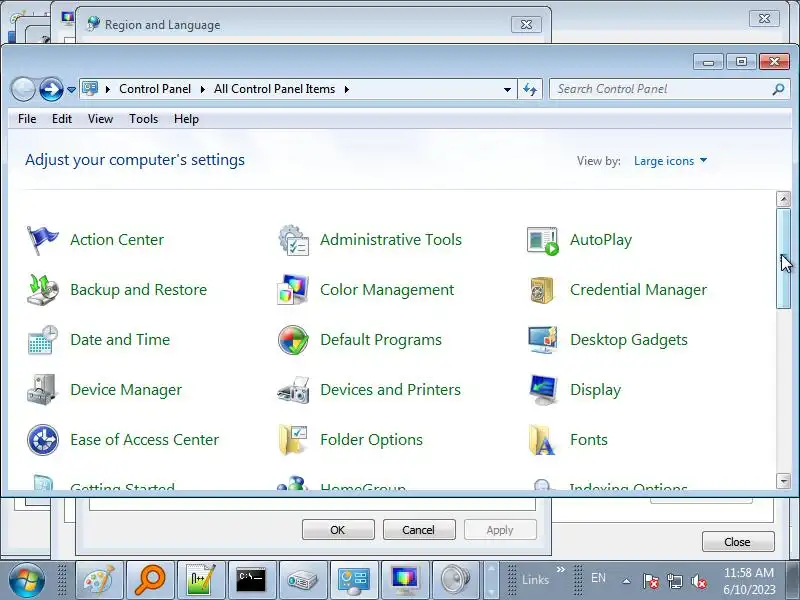Expand the arrow after Control Panel breadcrumb

click(x=203, y=89)
